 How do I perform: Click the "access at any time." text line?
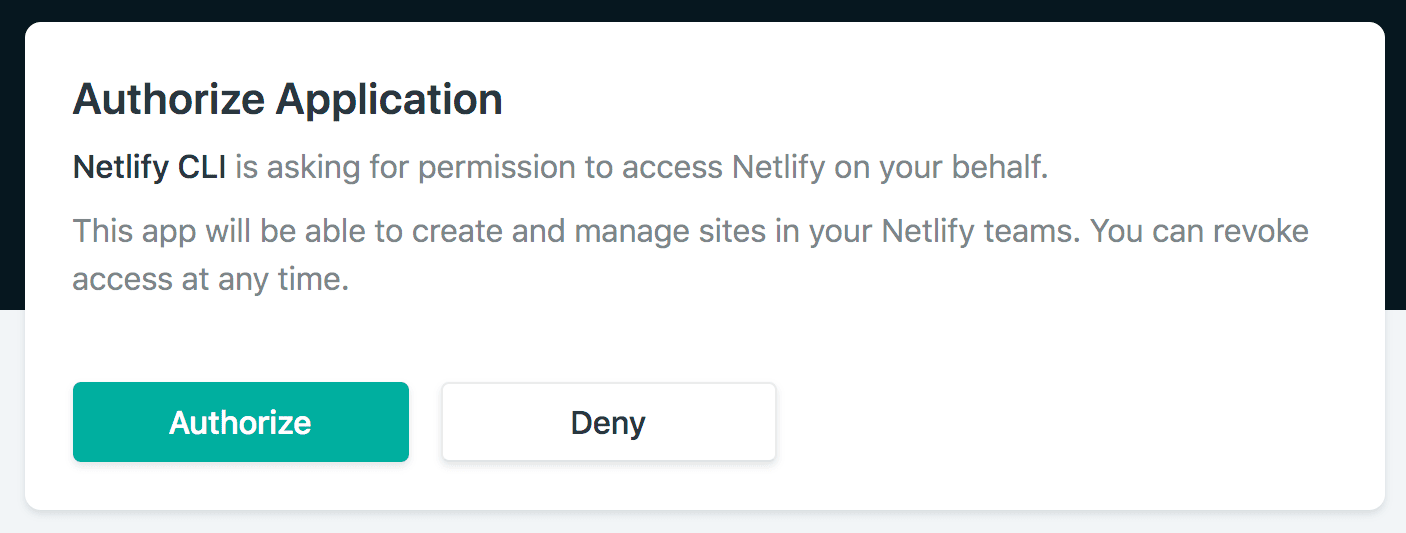[210, 279]
